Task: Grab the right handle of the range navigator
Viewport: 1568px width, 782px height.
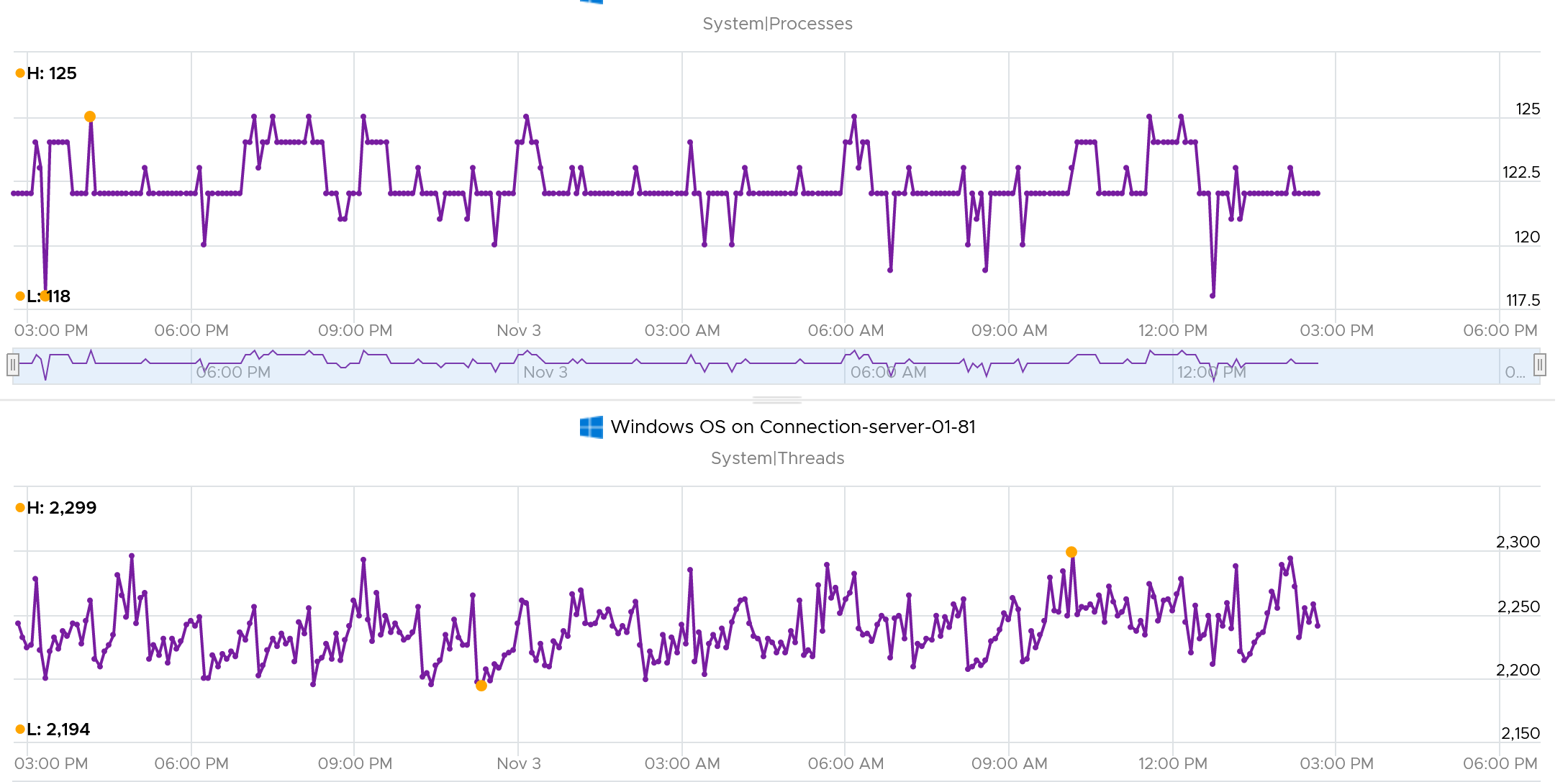Action: pyautogui.click(x=1540, y=365)
